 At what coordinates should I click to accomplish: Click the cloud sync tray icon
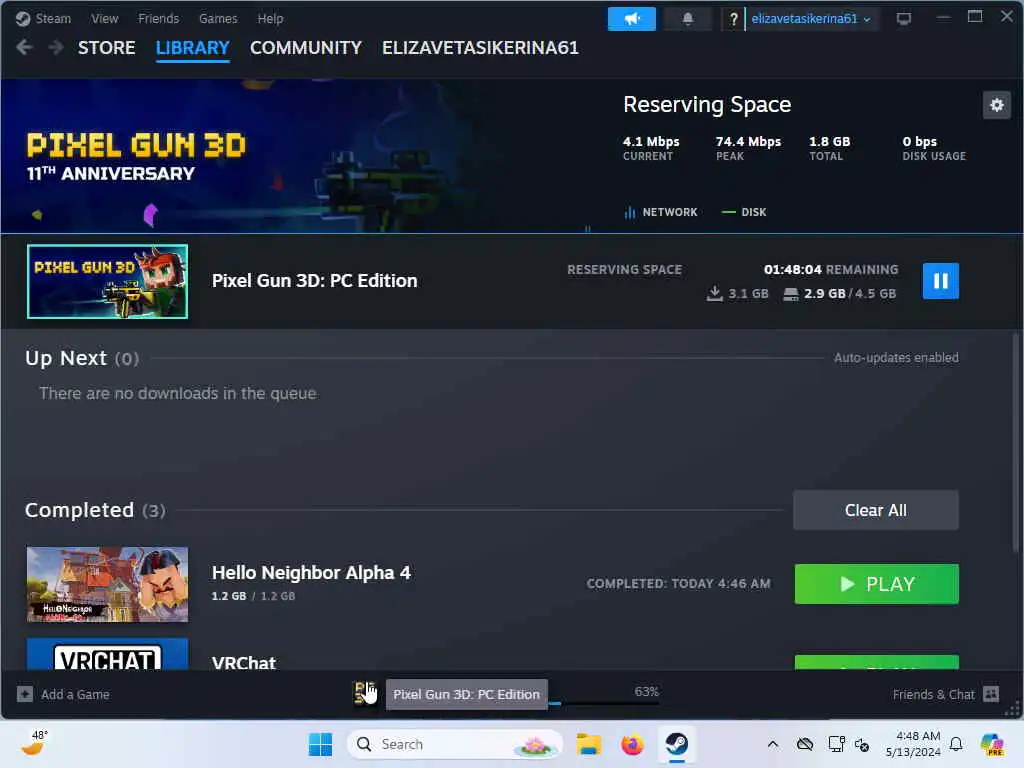point(805,744)
